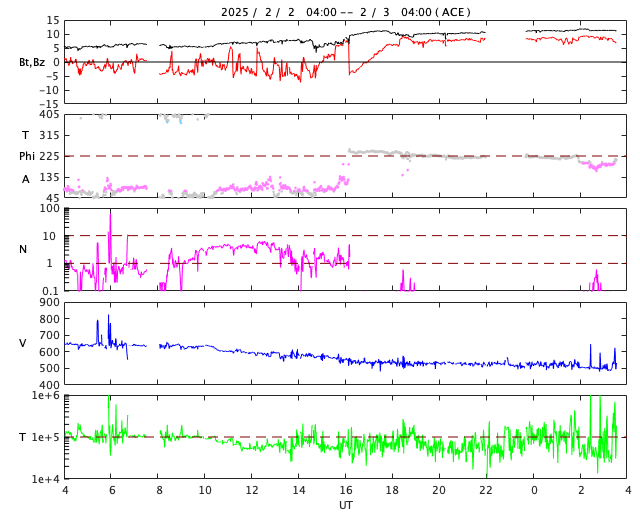
Task: Click the "22" hour tick on the UT axis
Action: pos(486,490)
